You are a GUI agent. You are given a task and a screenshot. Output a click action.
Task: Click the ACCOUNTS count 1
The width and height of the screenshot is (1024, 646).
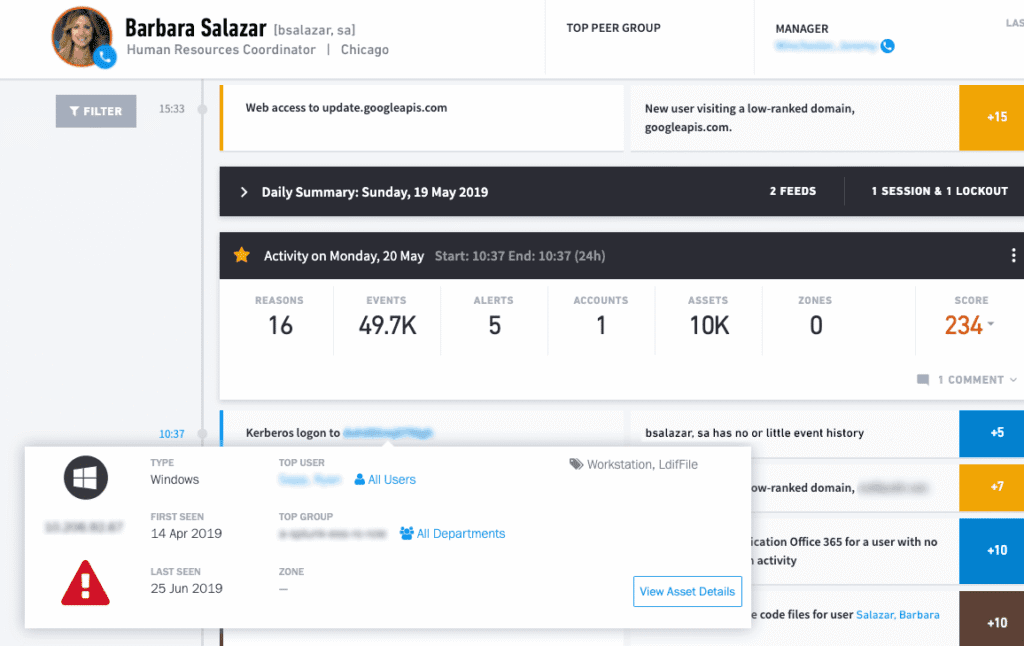click(601, 325)
